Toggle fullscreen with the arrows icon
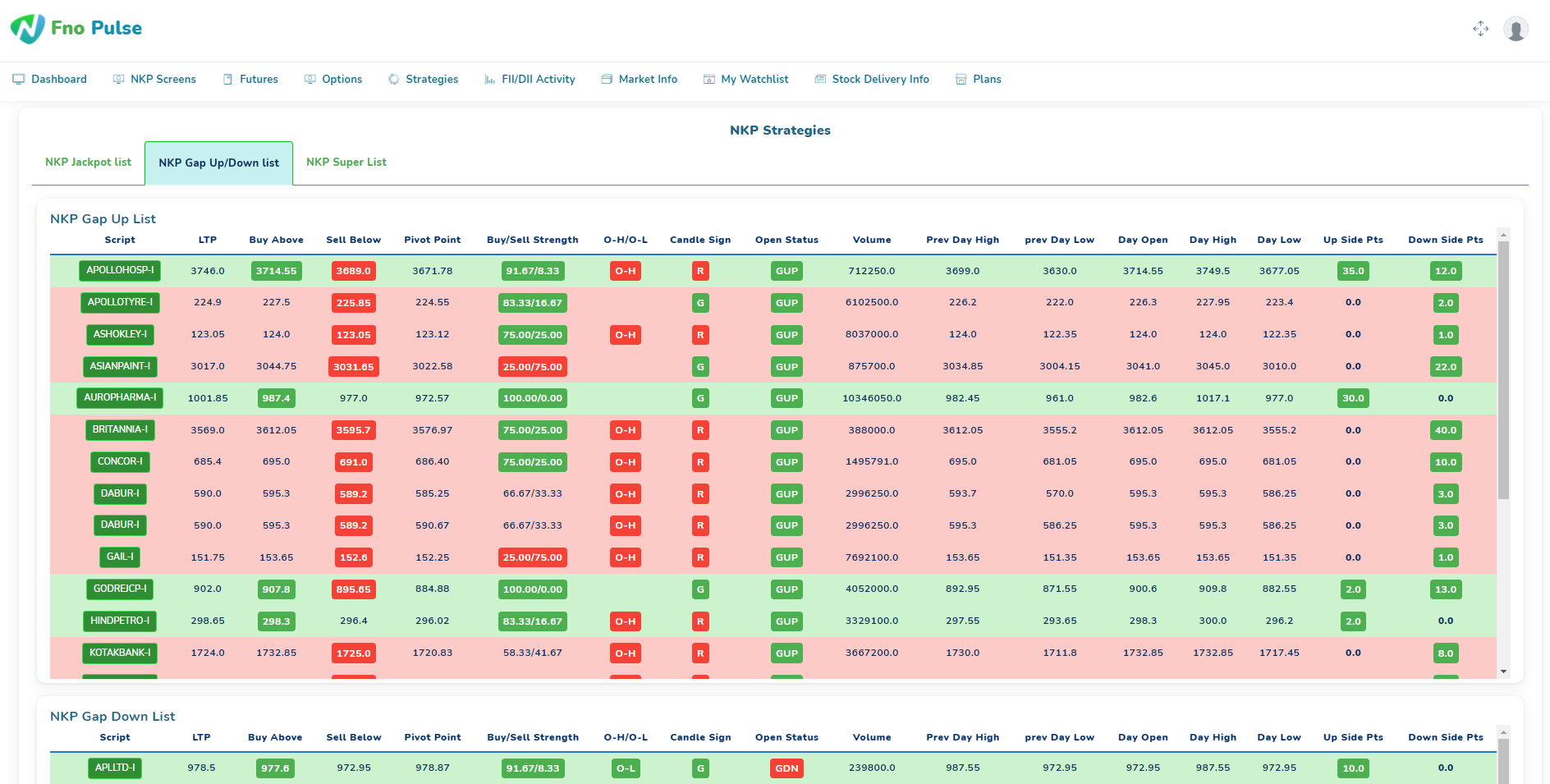This screenshot has height=784, width=1550. click(x=1480, y=29)
